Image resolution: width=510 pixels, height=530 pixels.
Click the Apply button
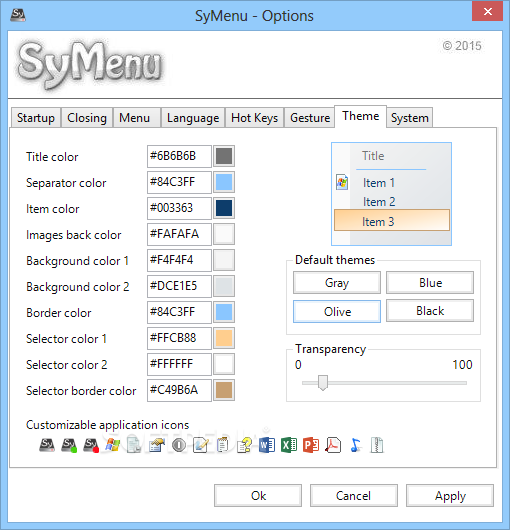[x=450, y=496]
